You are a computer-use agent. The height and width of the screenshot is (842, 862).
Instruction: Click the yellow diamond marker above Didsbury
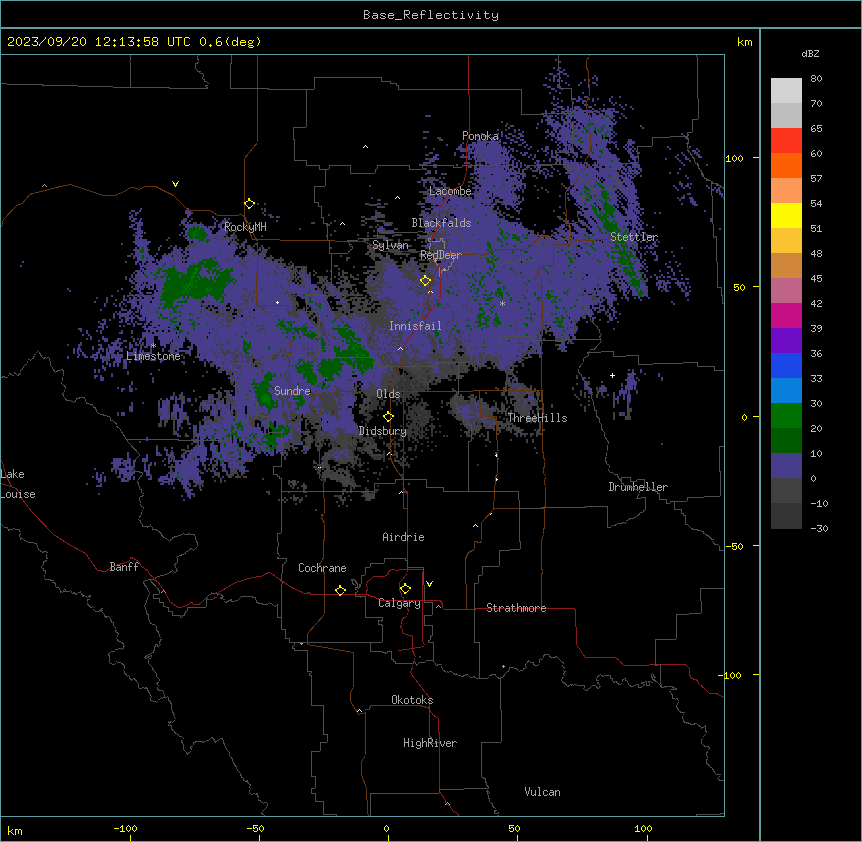[388, 416]
